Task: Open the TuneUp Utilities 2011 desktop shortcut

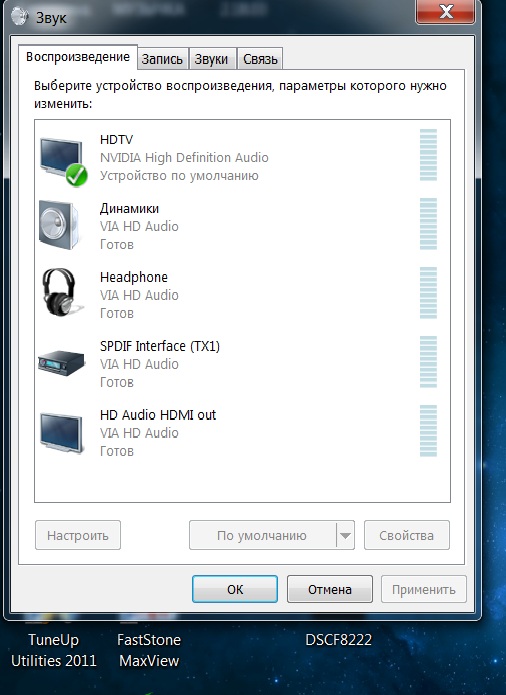Action: click(54, 650)
